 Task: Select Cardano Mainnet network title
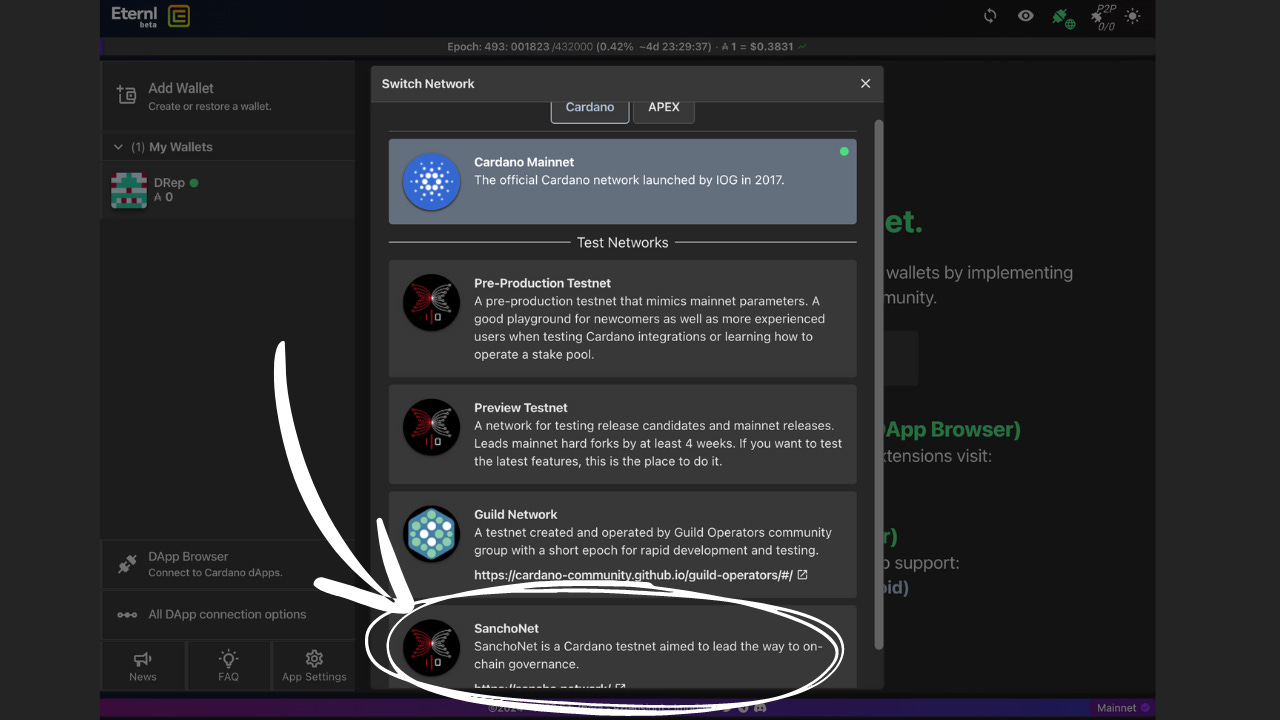pos(524,162)
